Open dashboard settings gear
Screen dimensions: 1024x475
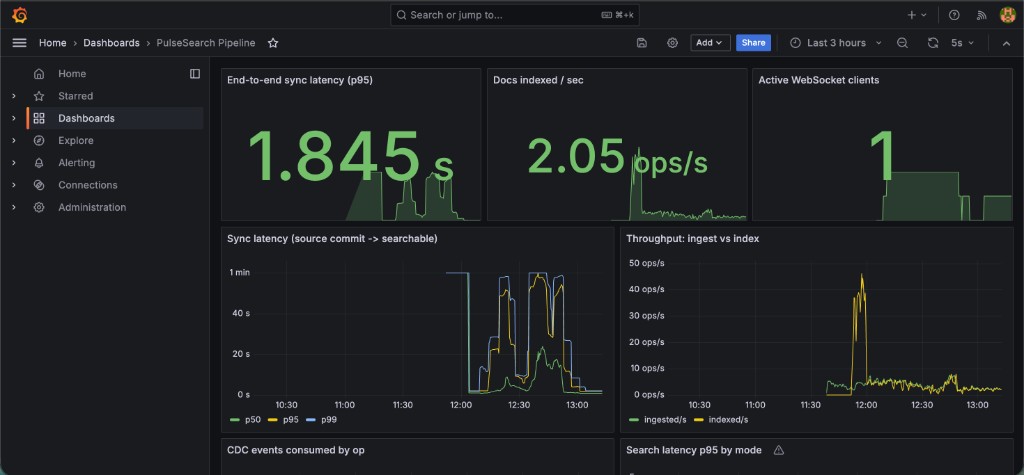(672, 42)
